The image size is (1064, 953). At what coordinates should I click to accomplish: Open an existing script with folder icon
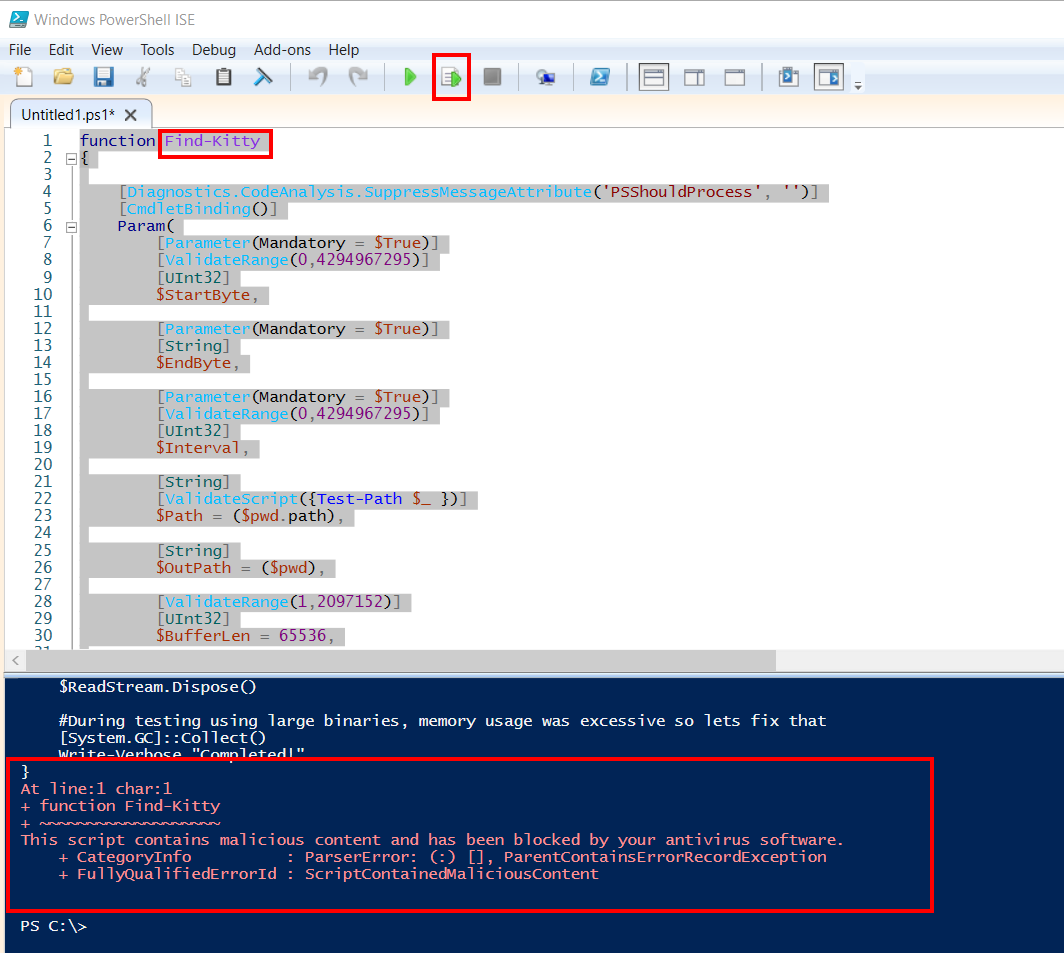64,77
